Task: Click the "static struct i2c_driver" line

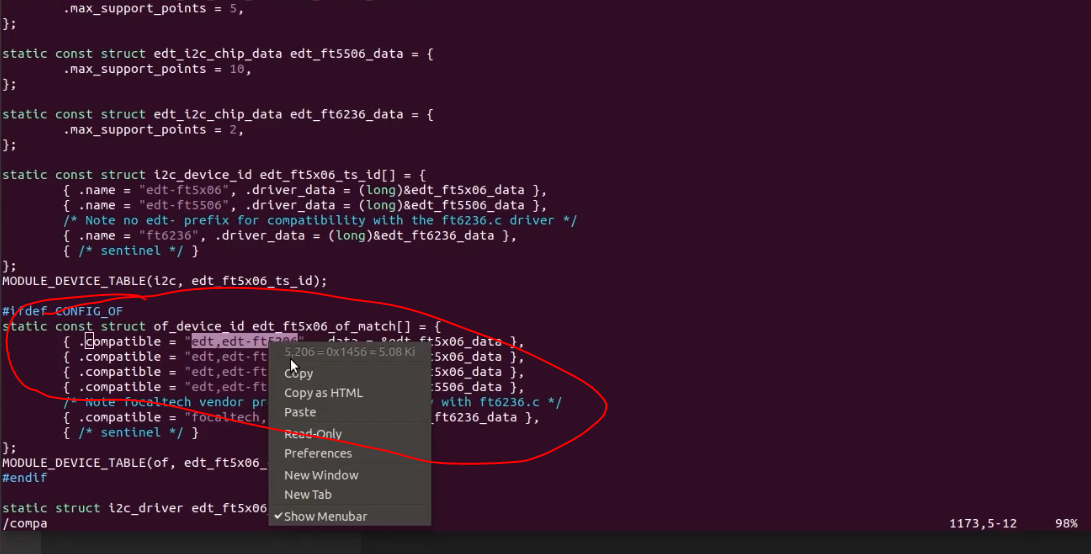Action: tap(135, 508)
